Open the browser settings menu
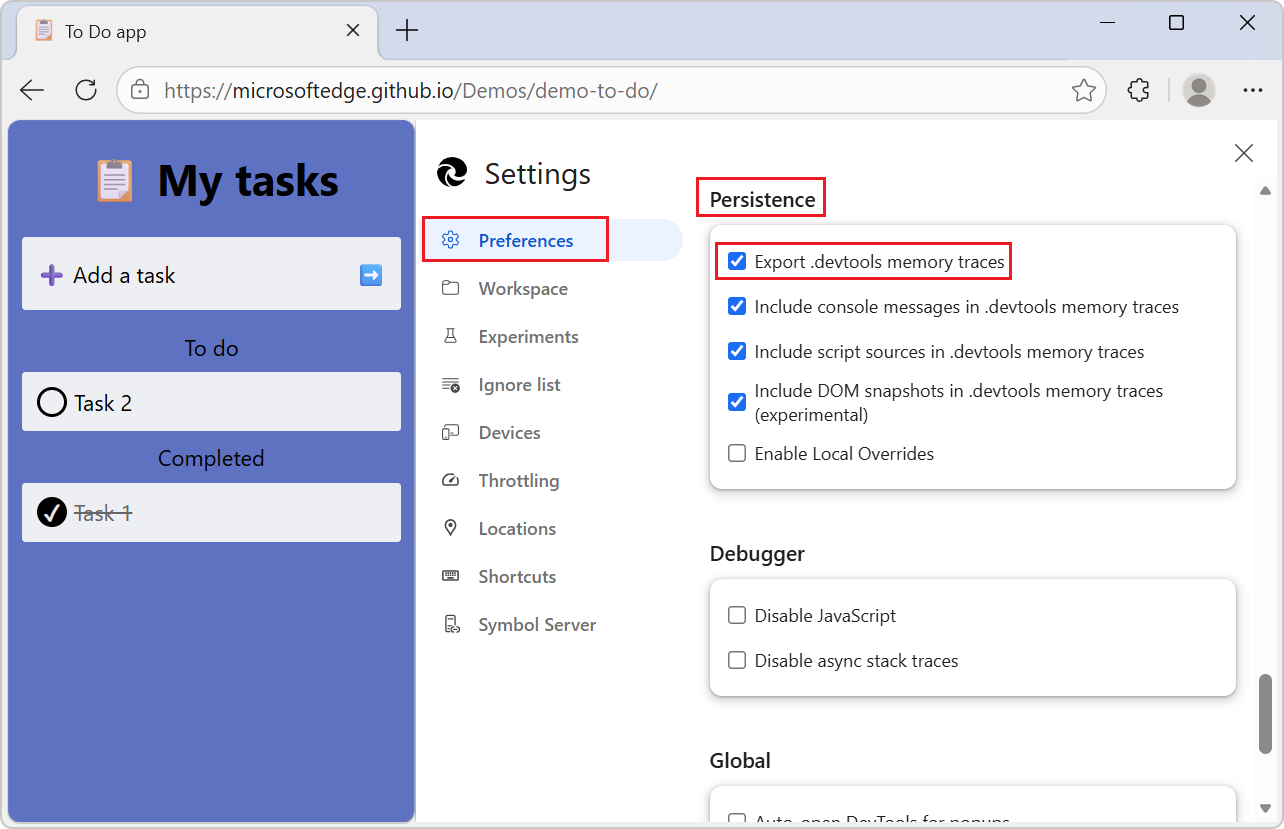Screen dimensions: 1284x829 (x=1253, y=89)
